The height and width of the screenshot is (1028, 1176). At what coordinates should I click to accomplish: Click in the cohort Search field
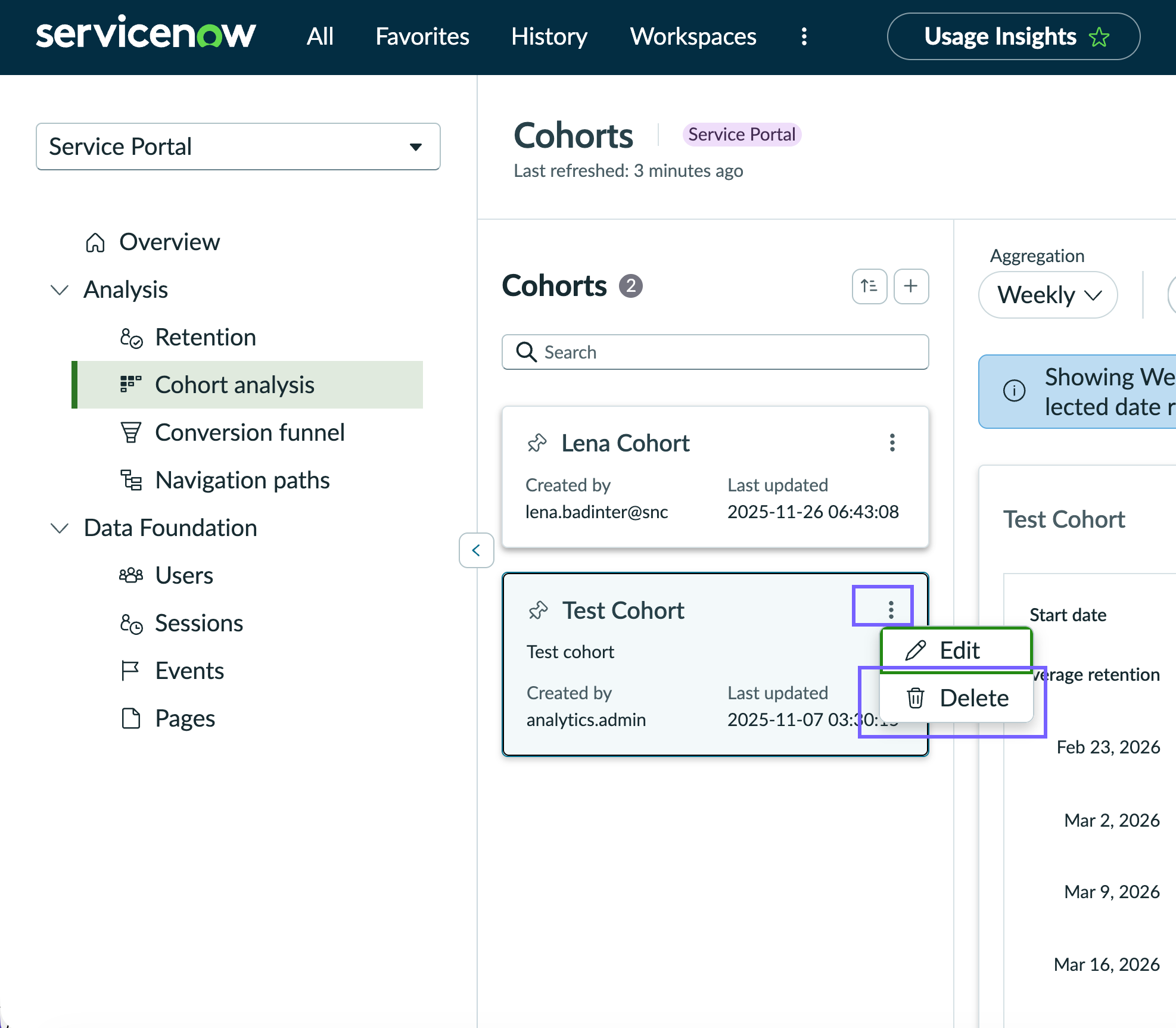pos(715,352)
